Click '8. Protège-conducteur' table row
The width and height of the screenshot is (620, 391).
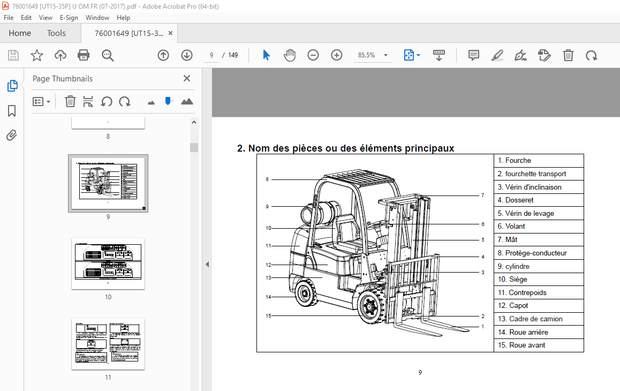[x=539, y=253]
